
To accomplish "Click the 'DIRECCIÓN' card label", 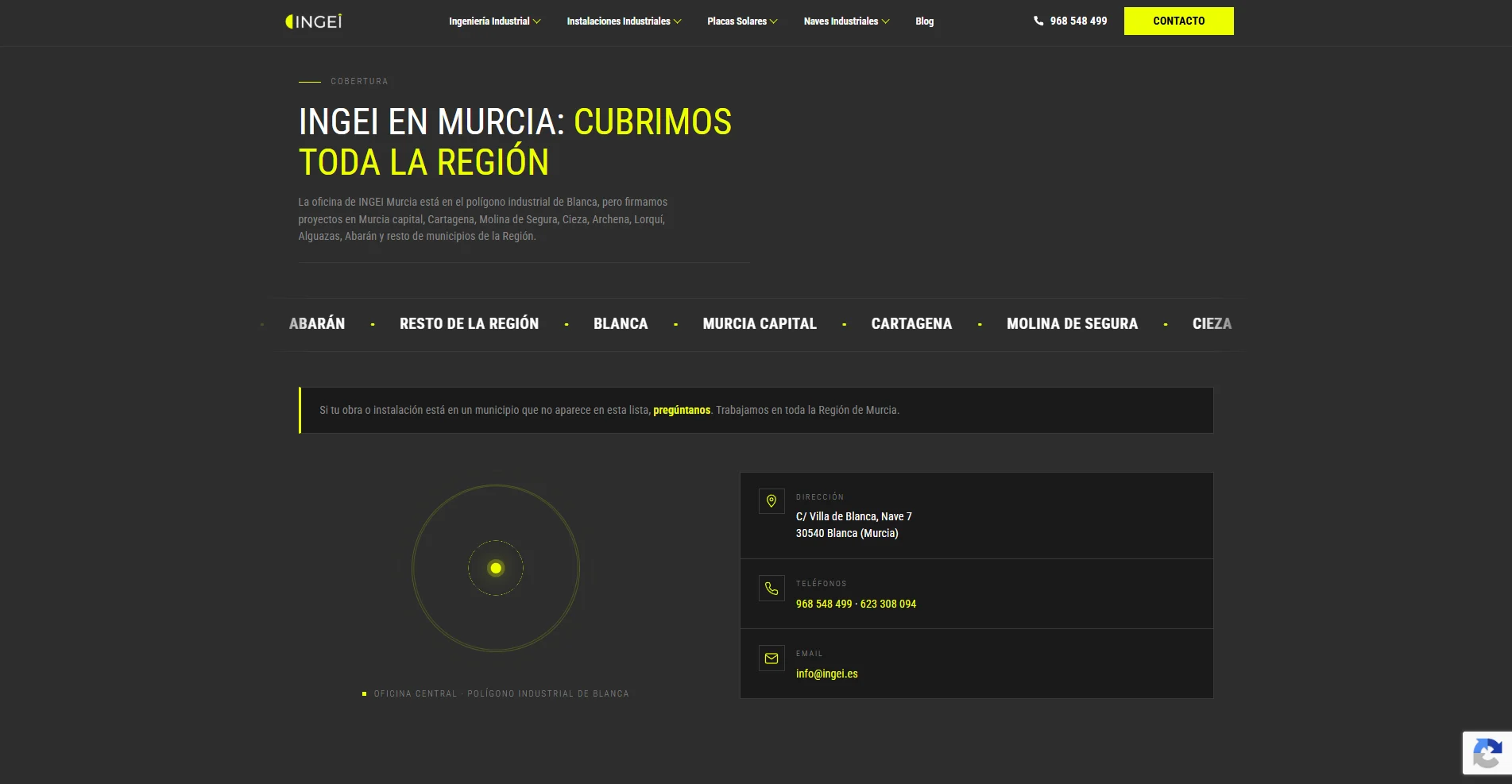I will click(820, 497).
